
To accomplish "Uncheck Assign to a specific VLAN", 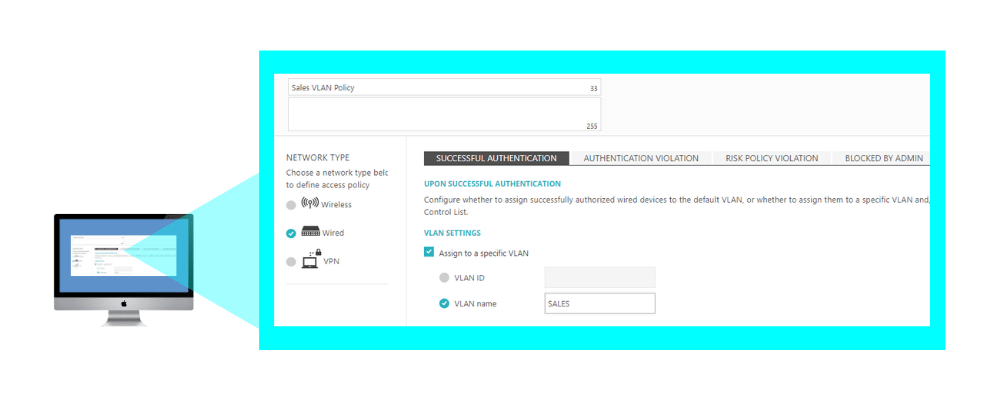I will pos(429,253).
